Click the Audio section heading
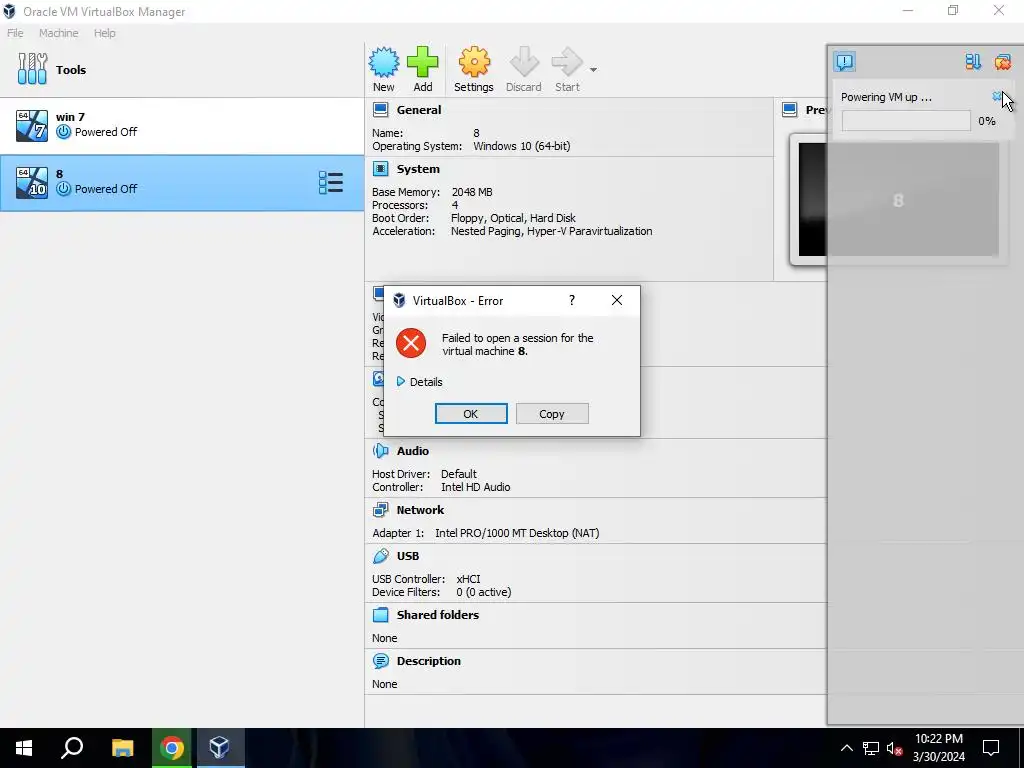1024x768 pixels. [x=413, y=451]
